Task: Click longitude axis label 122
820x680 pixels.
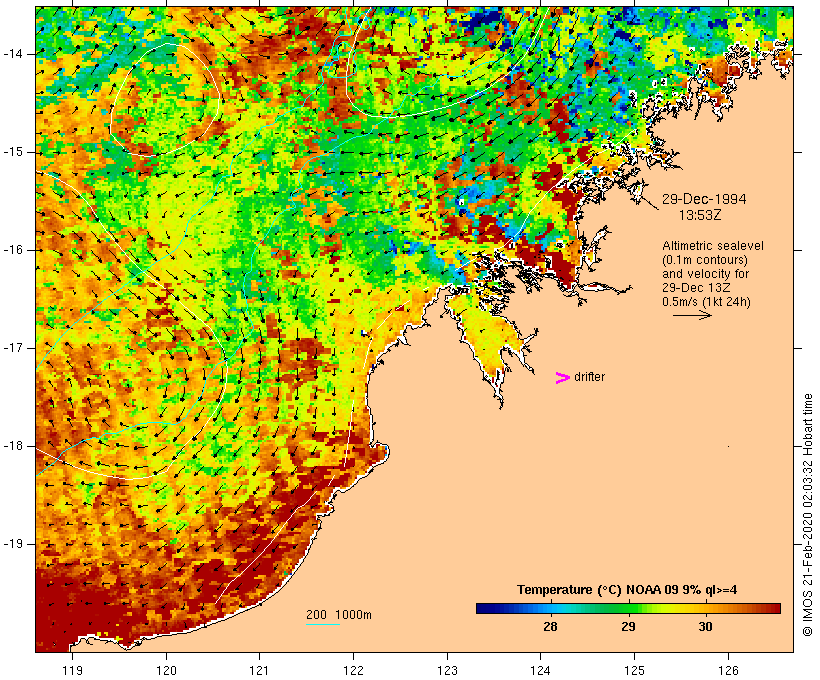Action: pos(354,670)
